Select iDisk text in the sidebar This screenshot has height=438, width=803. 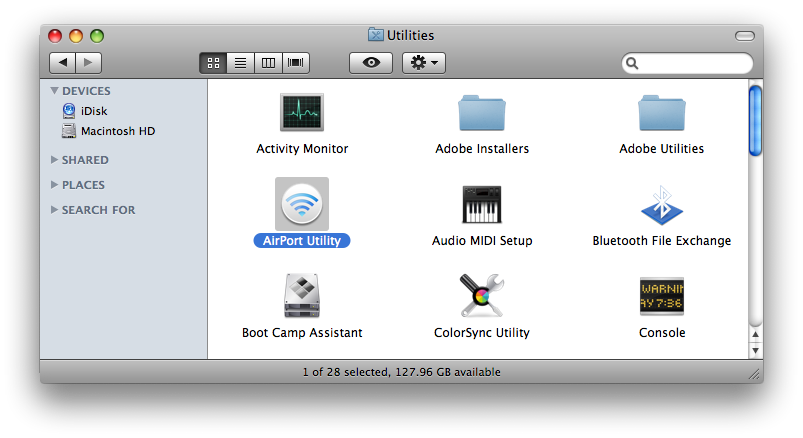pyautogui.click(x=94, y=111)
